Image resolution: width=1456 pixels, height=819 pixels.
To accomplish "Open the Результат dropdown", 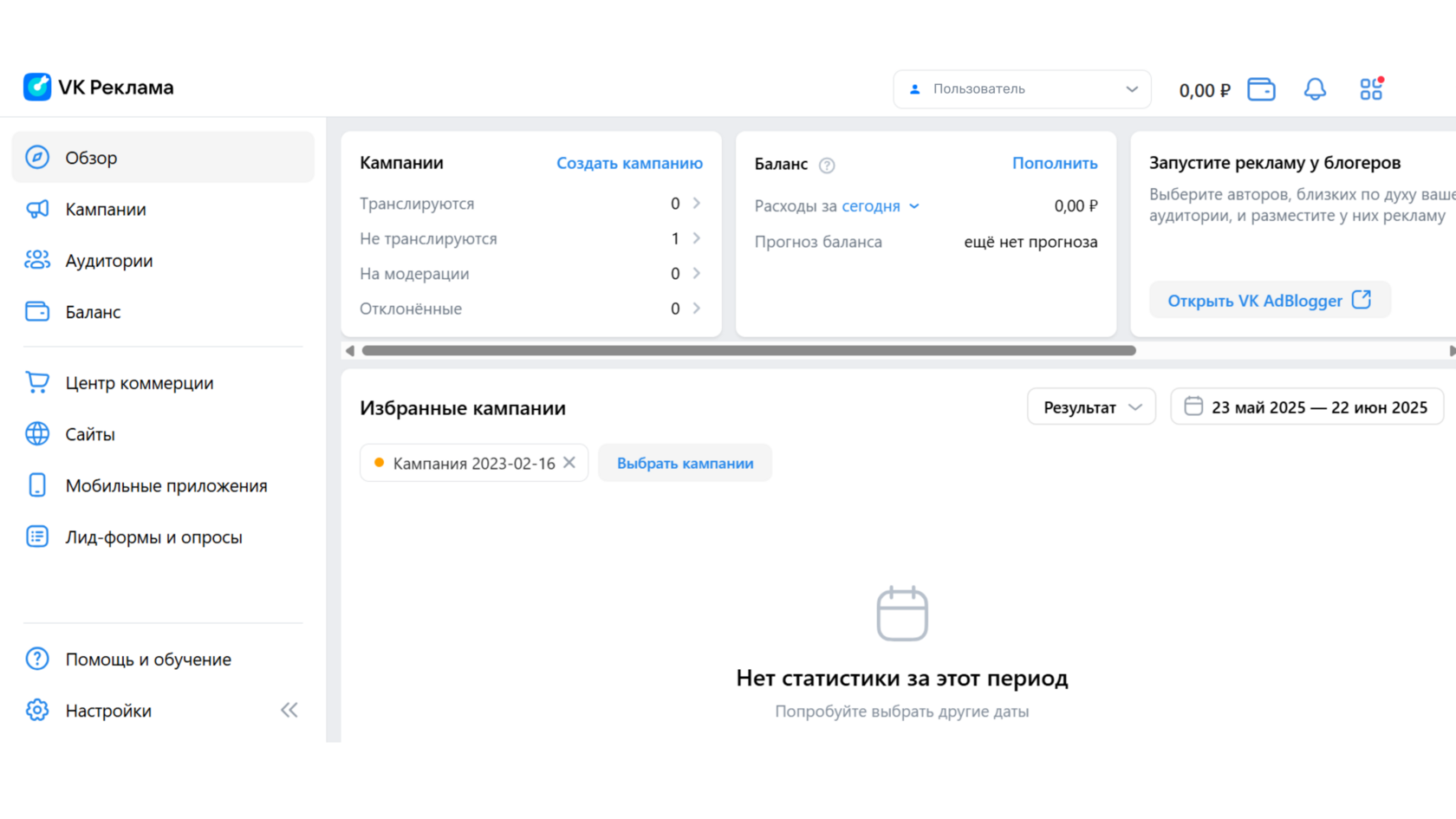I will (x=1091, y=406).
